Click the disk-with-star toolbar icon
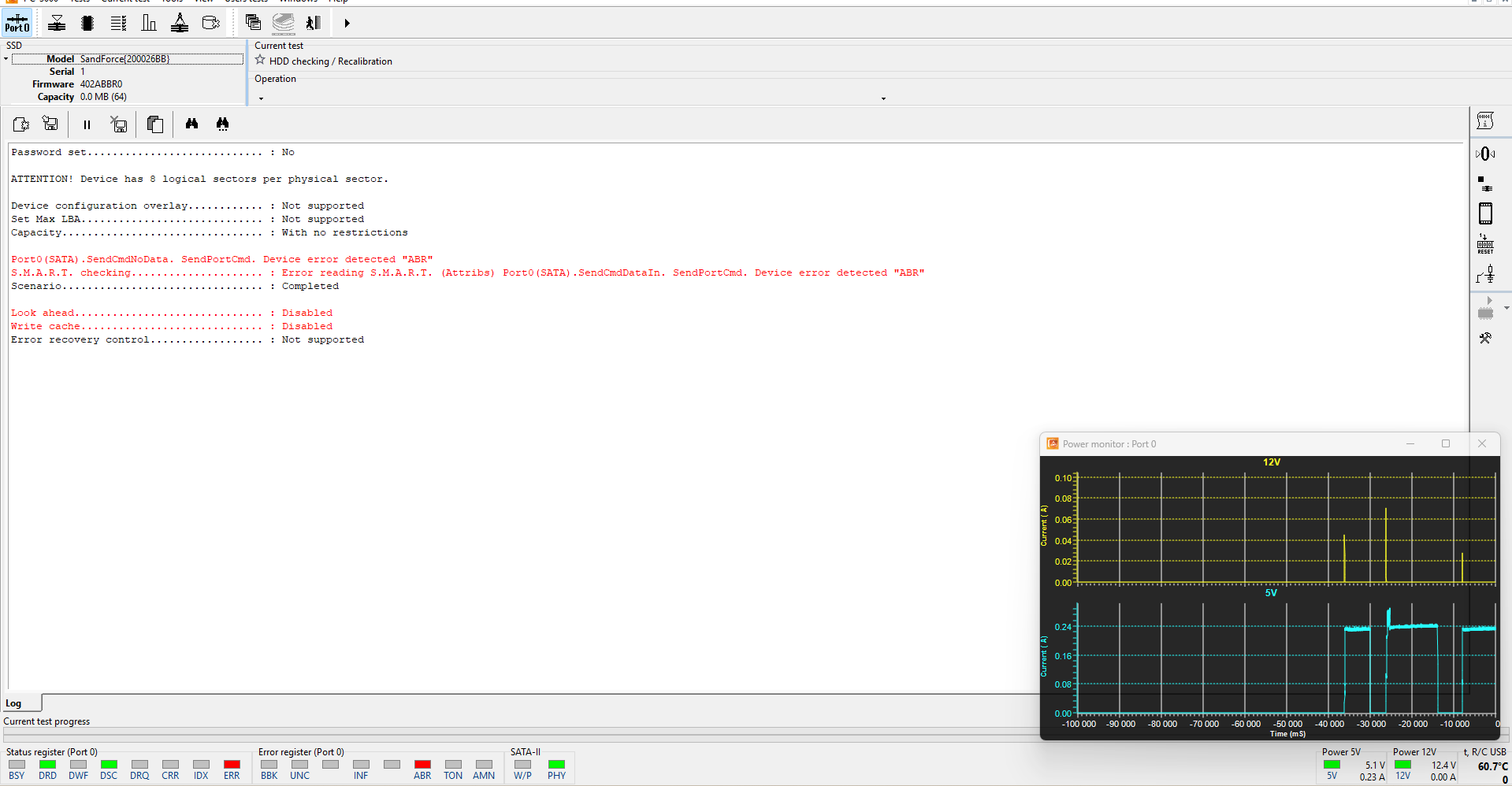This screenshot has width=1512, height=786. pos(210,23)
